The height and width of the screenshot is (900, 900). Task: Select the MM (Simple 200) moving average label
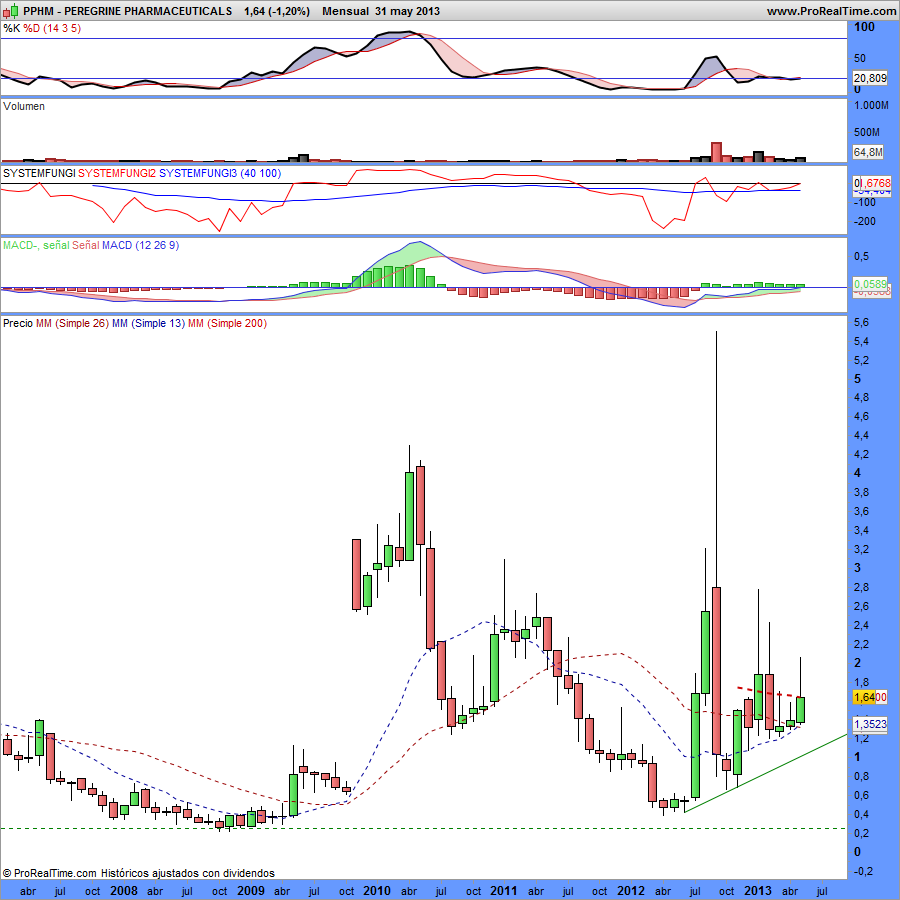point(227,323)
